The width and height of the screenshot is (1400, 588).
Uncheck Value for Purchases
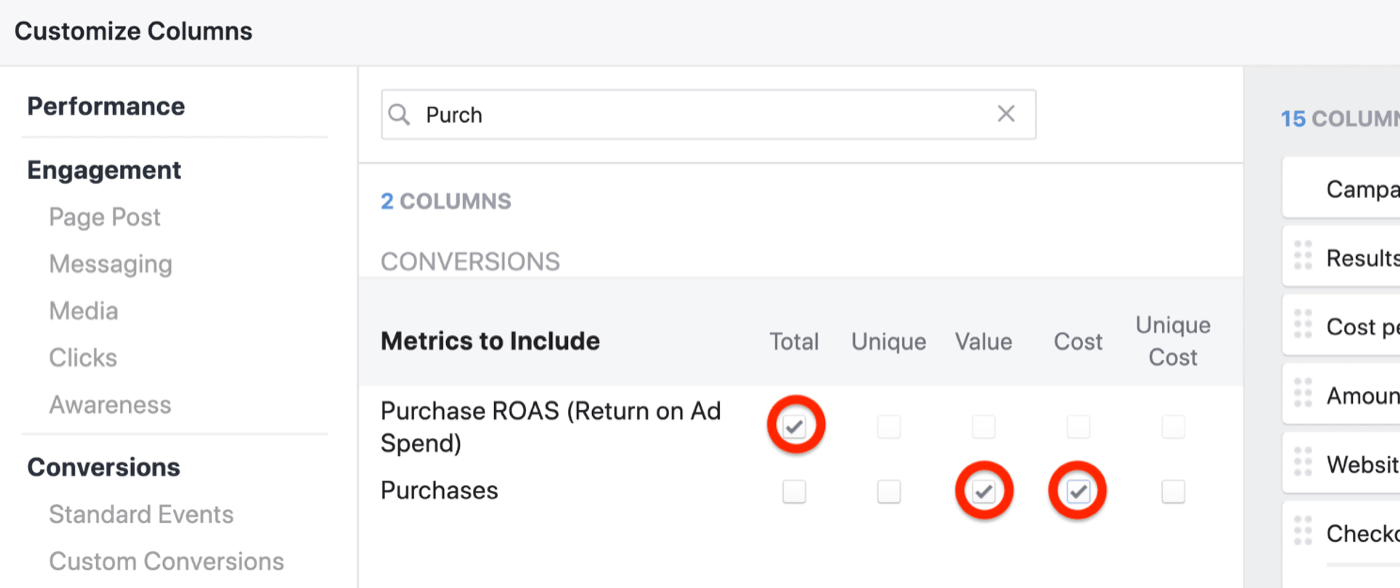click(983, 490)
